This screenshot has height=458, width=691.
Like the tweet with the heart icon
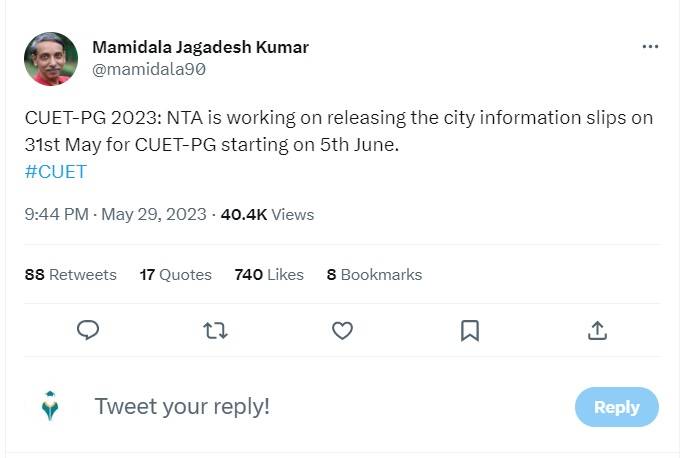click(342, 330)
